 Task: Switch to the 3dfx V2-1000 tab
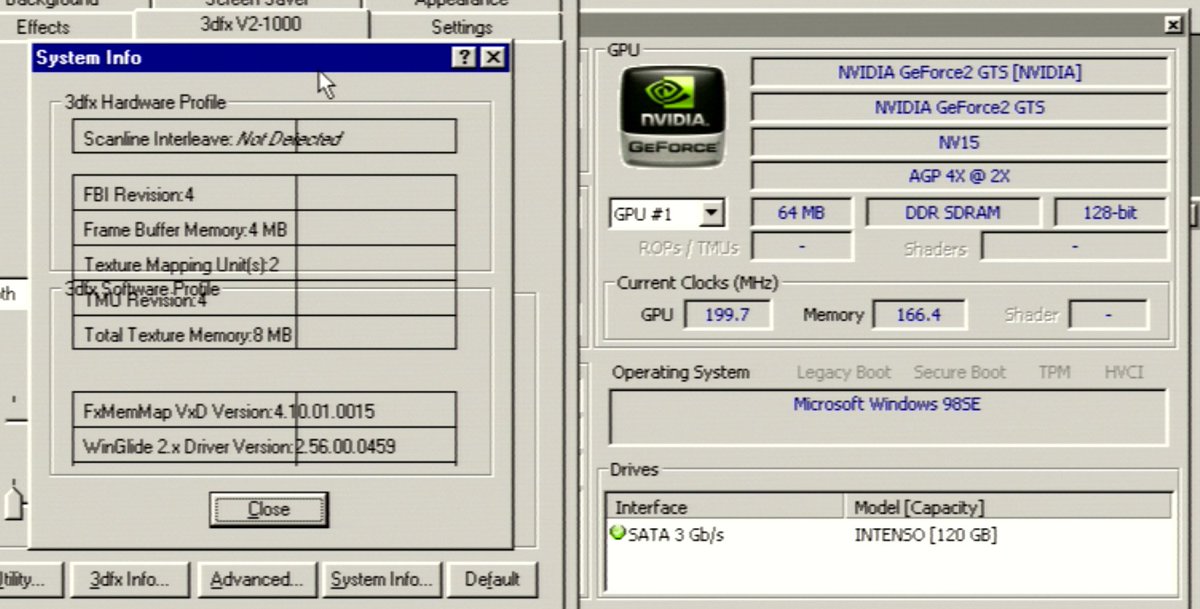[250, 24]
